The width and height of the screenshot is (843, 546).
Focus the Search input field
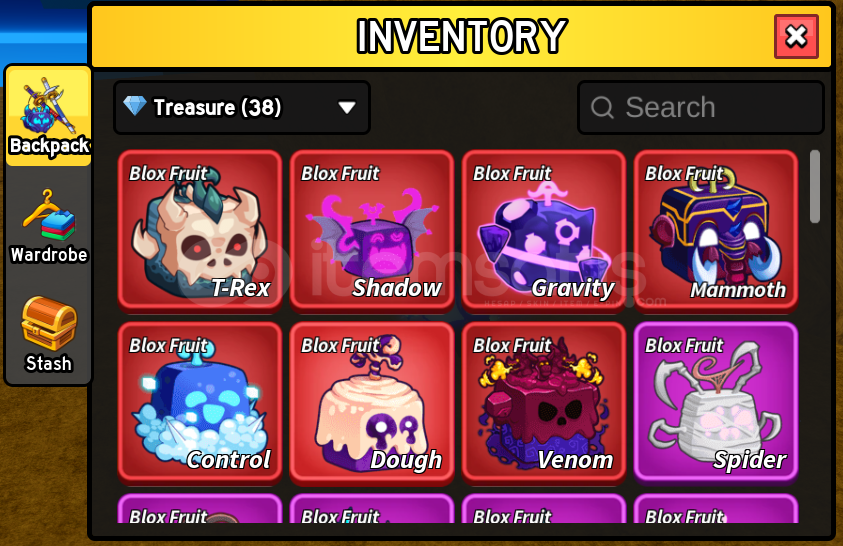point(701,107)
